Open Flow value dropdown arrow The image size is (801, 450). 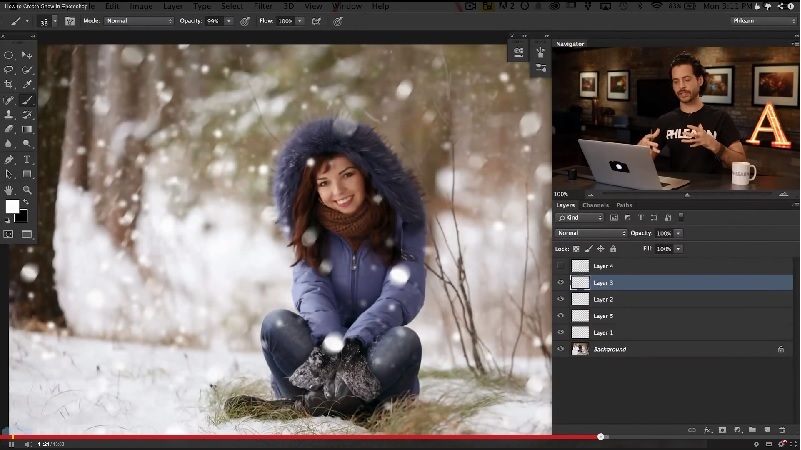tap(300, 21)
